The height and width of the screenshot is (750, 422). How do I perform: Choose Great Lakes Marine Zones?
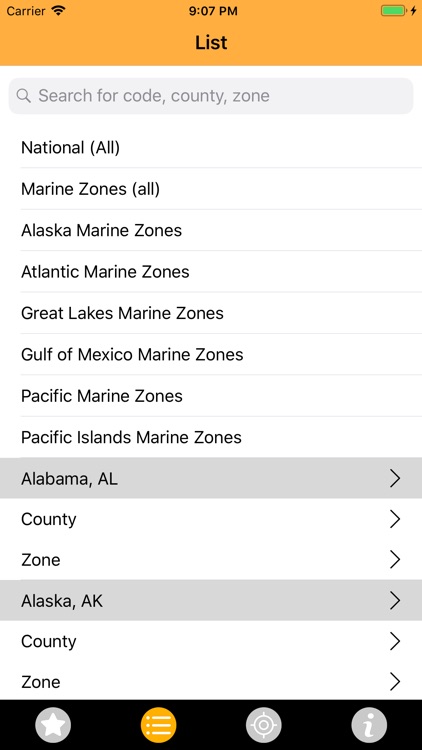211,313
